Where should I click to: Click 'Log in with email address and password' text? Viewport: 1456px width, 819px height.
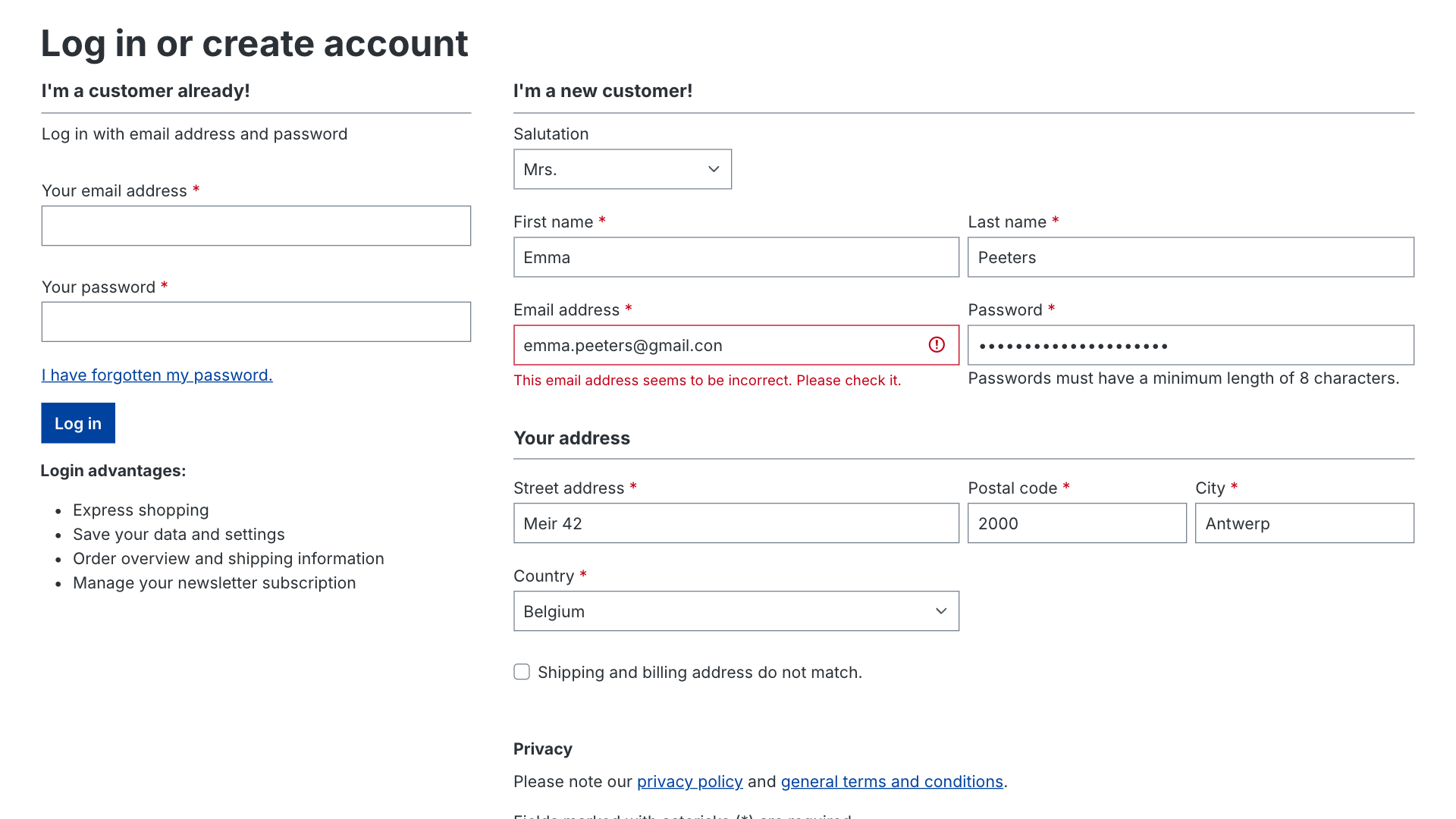click(194, 134)
